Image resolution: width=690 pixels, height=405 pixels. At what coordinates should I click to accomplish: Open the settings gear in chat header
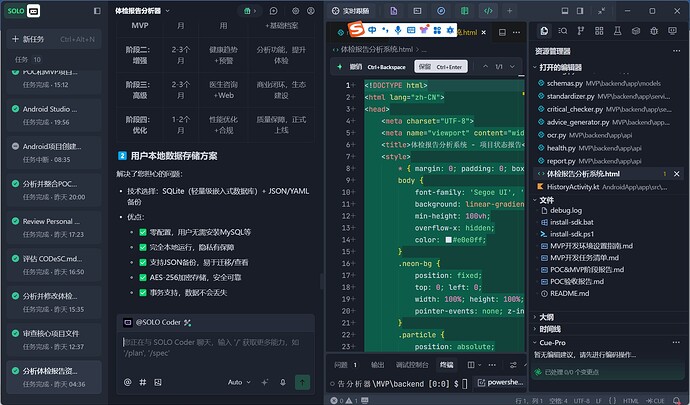(296, 11)
